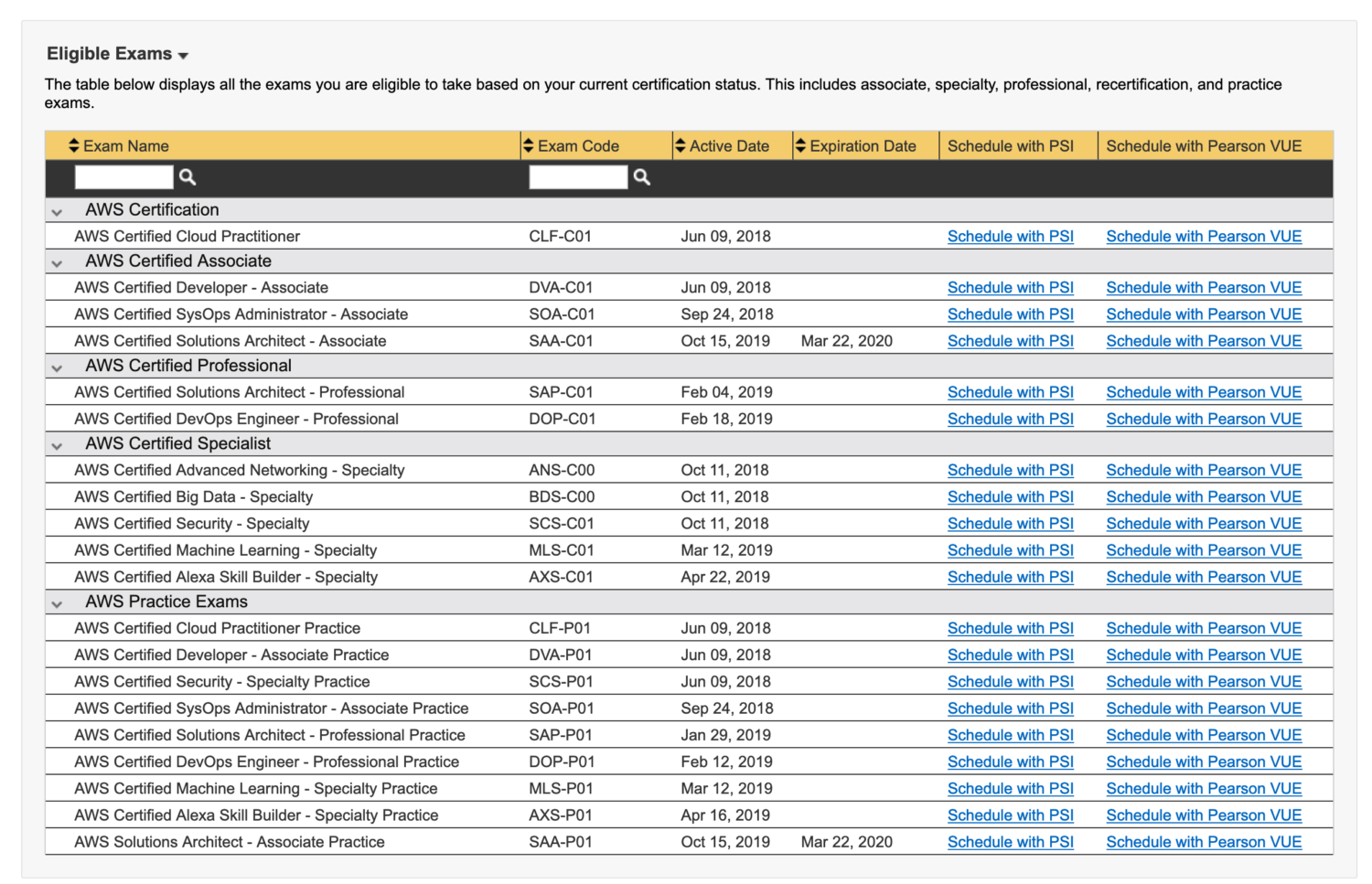This screenshot has width=1372, height=884.
Task: Schedule Security Specialty Practice SCS-P01 with Pearson VUE
Action: pos(1204,681)
